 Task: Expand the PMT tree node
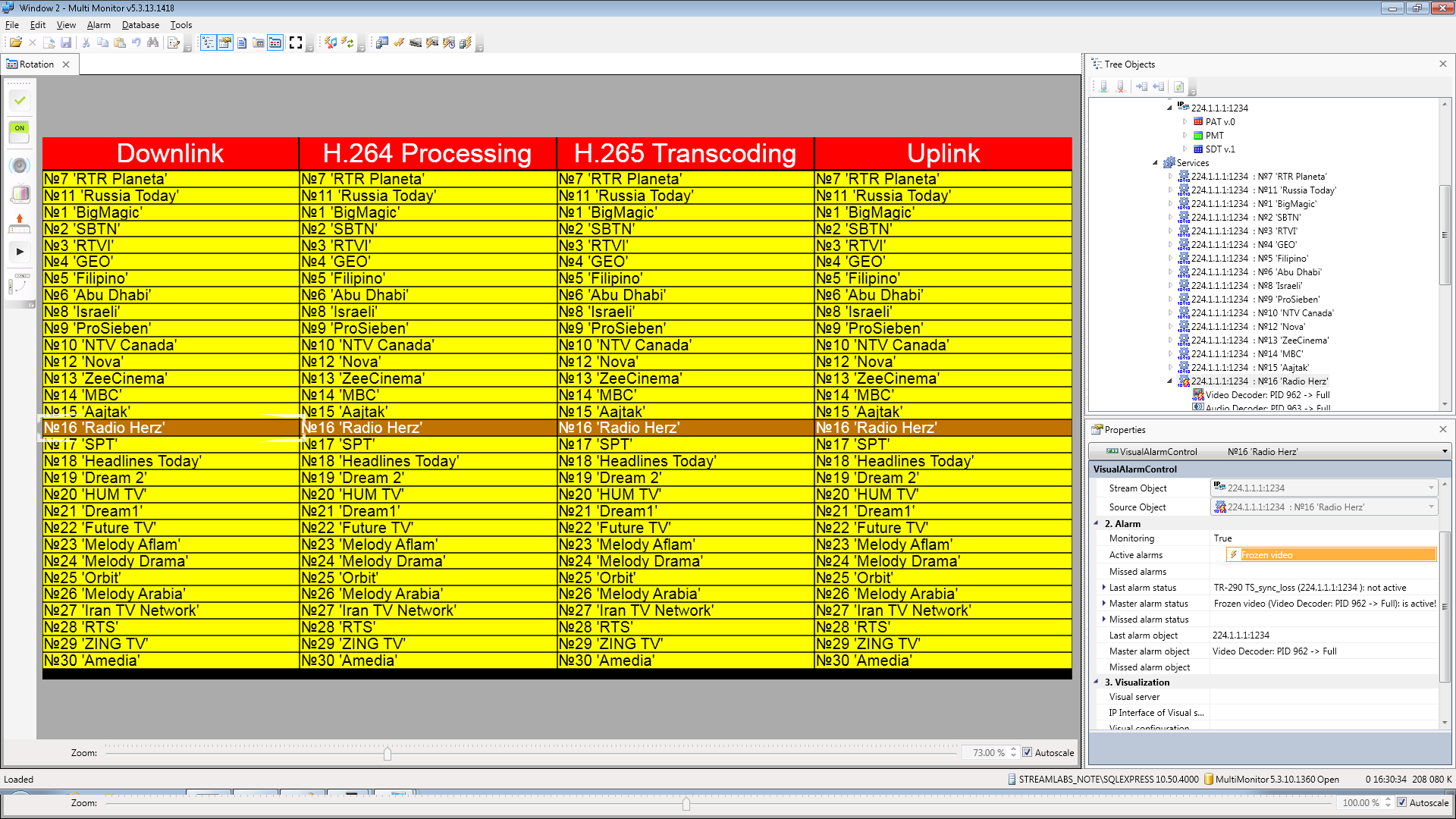[1185, 135]
